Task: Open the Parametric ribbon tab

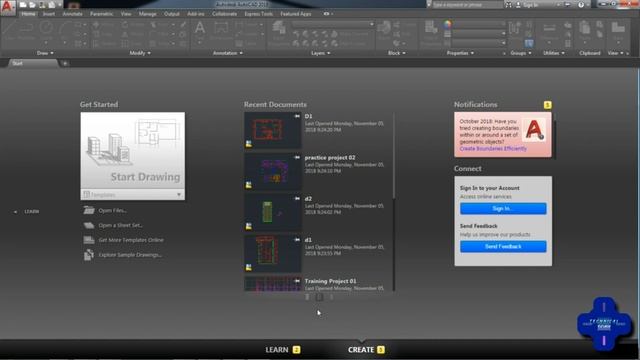Action: 102,14
